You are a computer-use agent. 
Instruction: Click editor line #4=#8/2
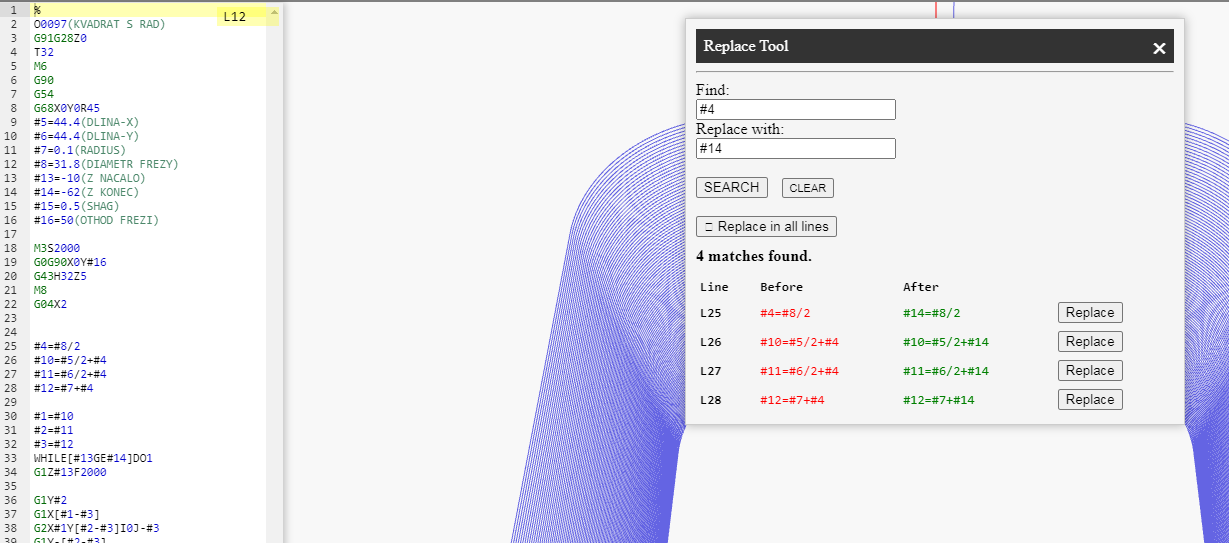(57, 346)
